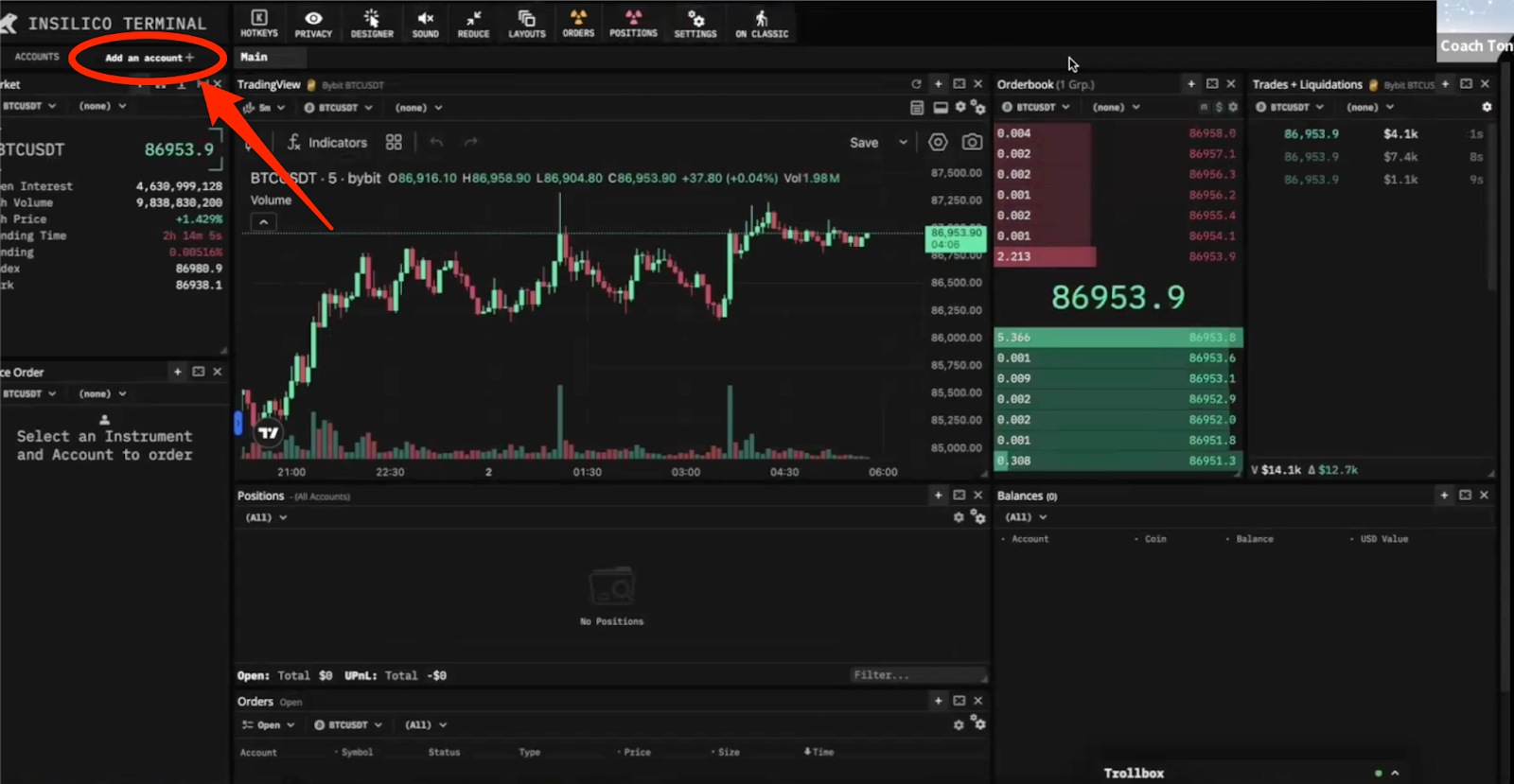The width and height of the screenshot is (1514, 784).
Task: Open TradingView widget single gear settings
Action: [960, 107]
